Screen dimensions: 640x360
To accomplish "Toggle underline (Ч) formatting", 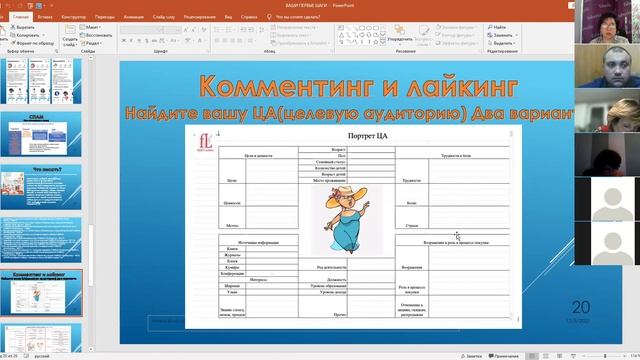I will click(x=139, y=40).
